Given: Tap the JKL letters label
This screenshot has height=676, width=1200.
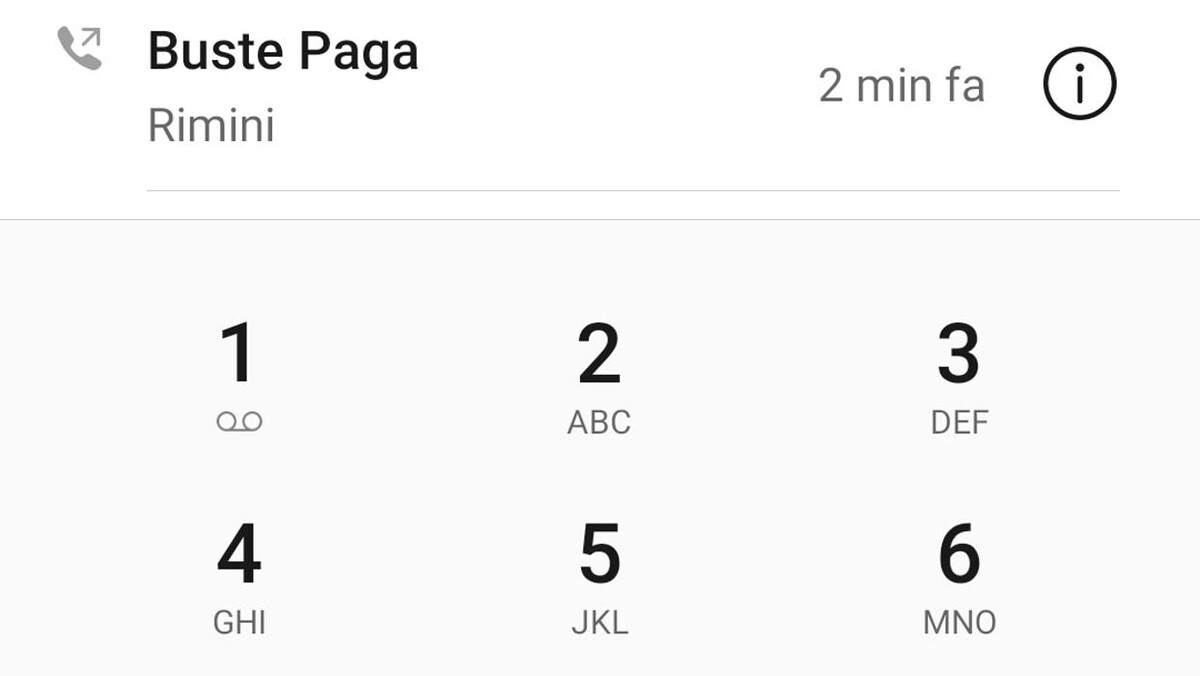Looking at the screenshot, I should (599, 623).
